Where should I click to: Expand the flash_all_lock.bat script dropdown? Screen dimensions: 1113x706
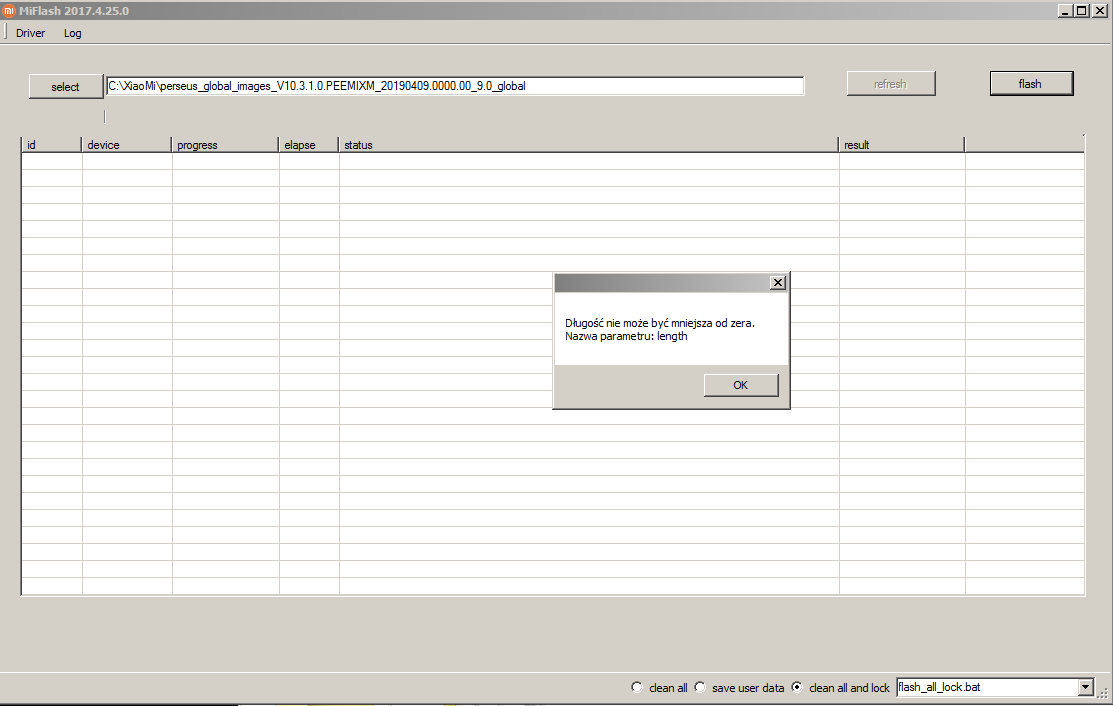pos(1085,687)
